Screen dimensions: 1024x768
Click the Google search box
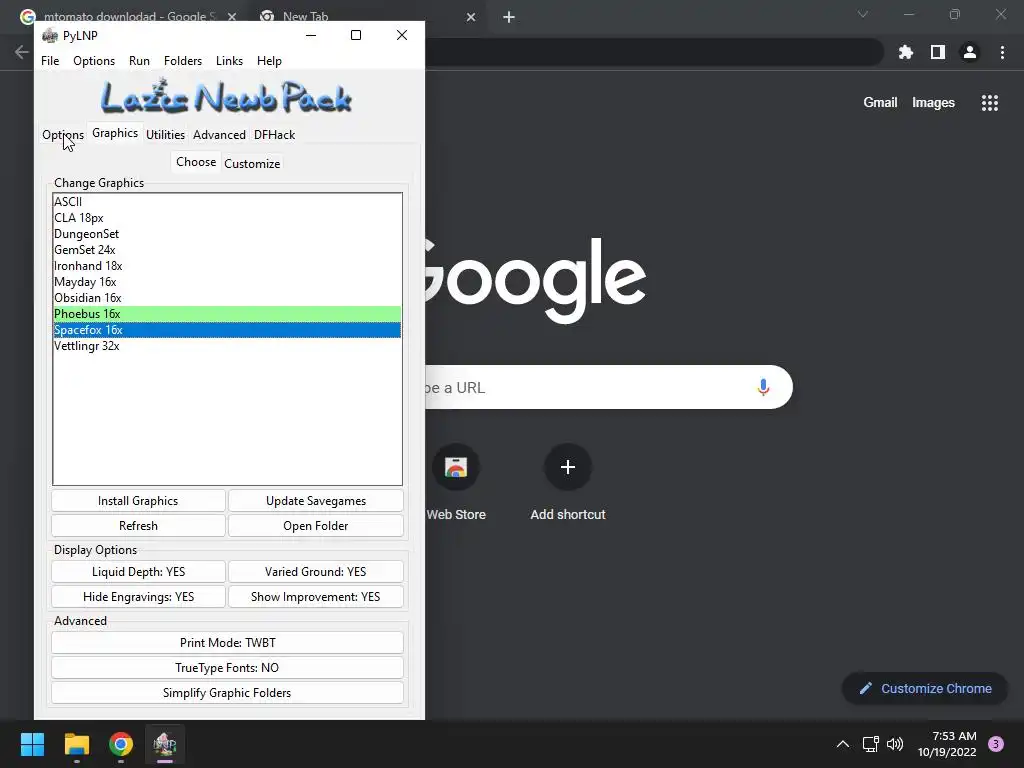click(607, 387)
